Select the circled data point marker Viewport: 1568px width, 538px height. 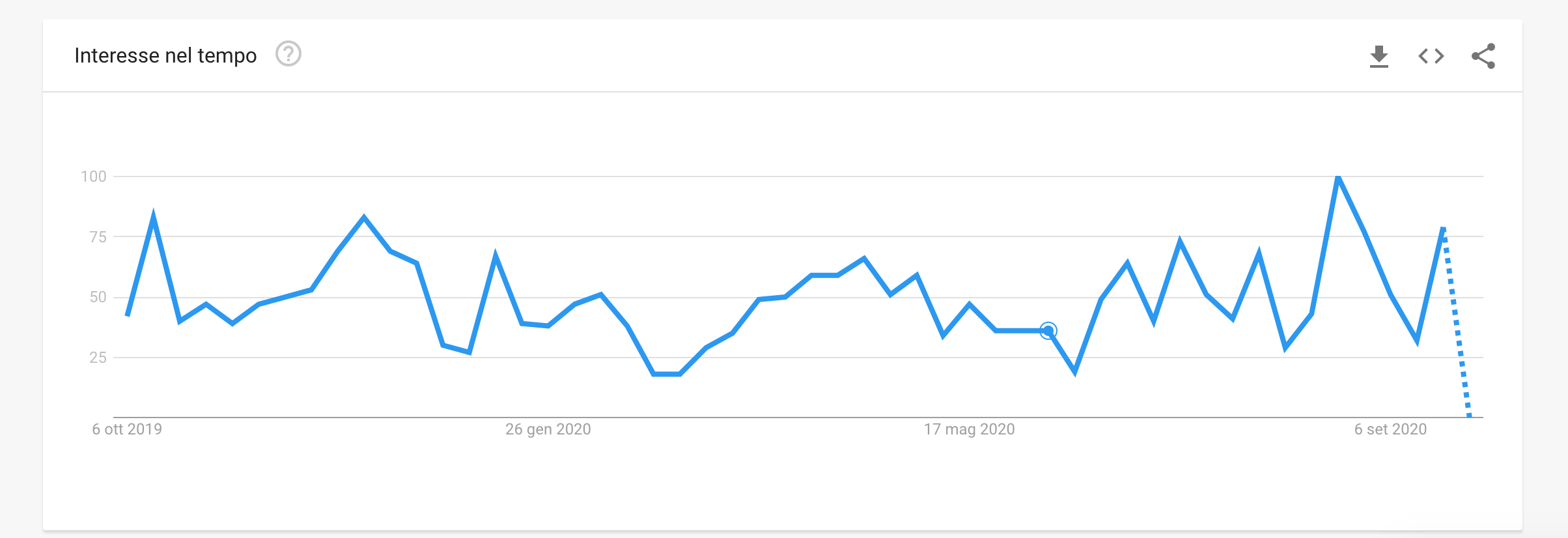(1048, 331)
